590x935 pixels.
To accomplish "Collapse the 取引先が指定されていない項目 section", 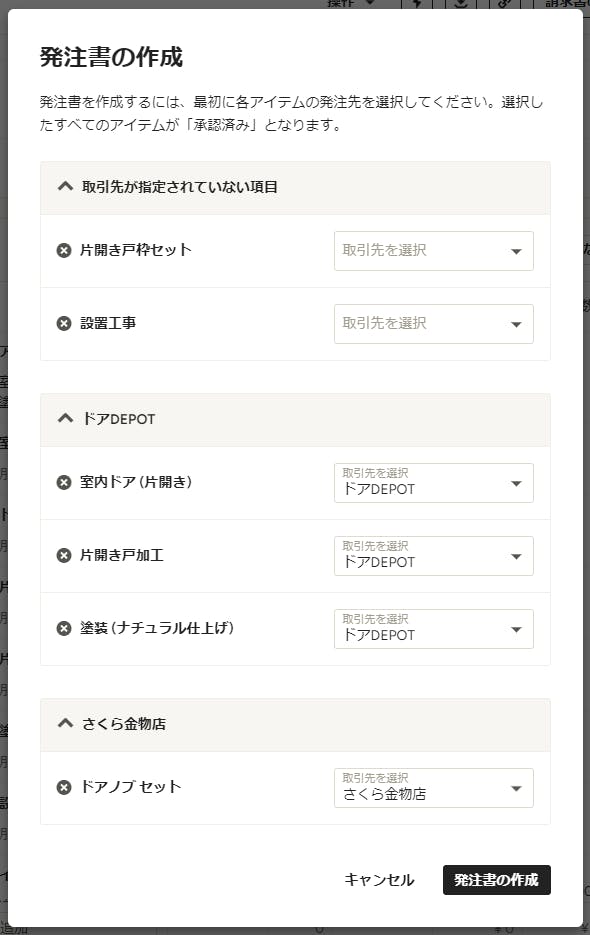I will [x=65, y=187].
